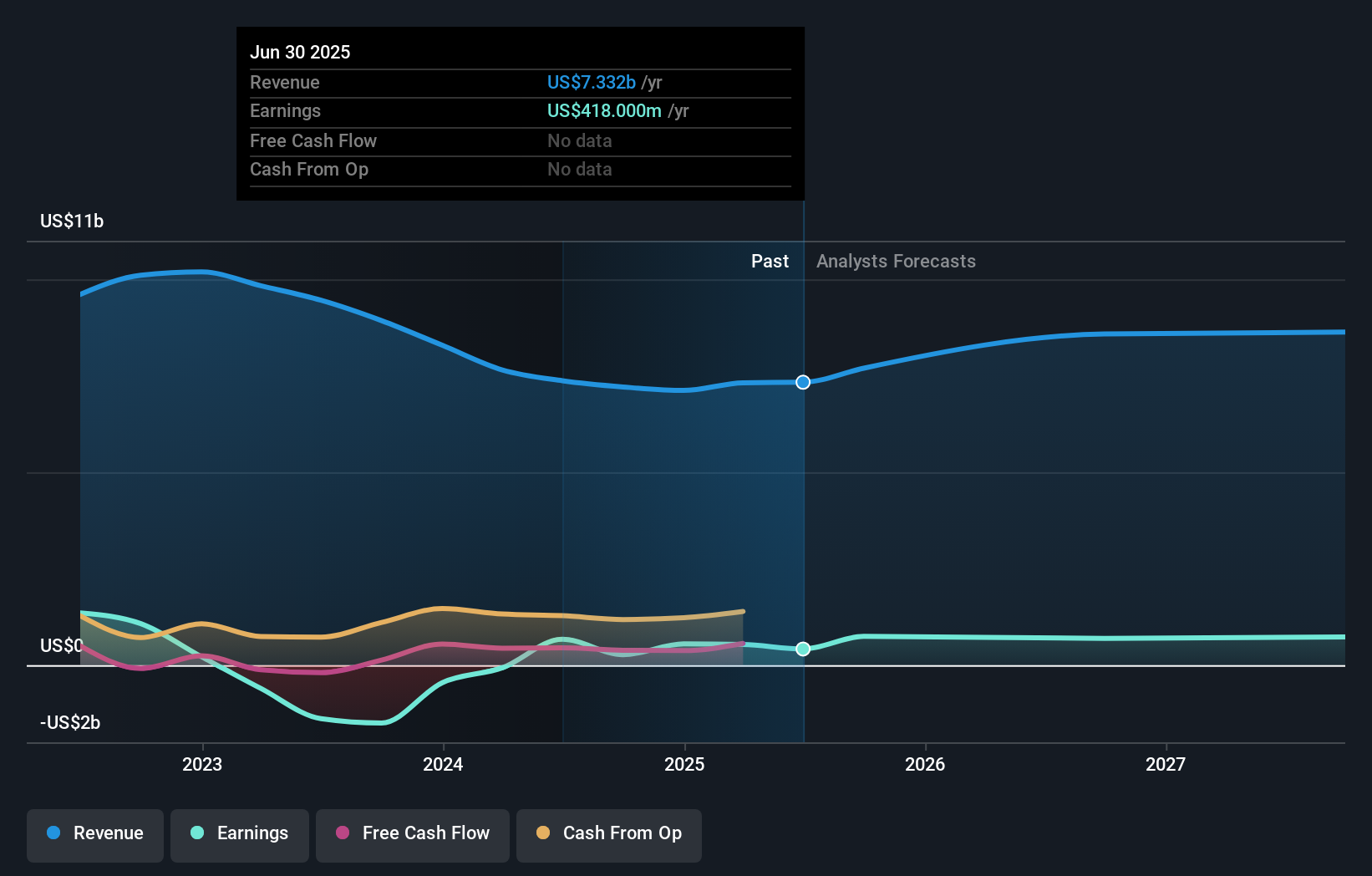Click the US$7.332b revenue value
Screen dimensions: 1372x876
tap(592, 82)
